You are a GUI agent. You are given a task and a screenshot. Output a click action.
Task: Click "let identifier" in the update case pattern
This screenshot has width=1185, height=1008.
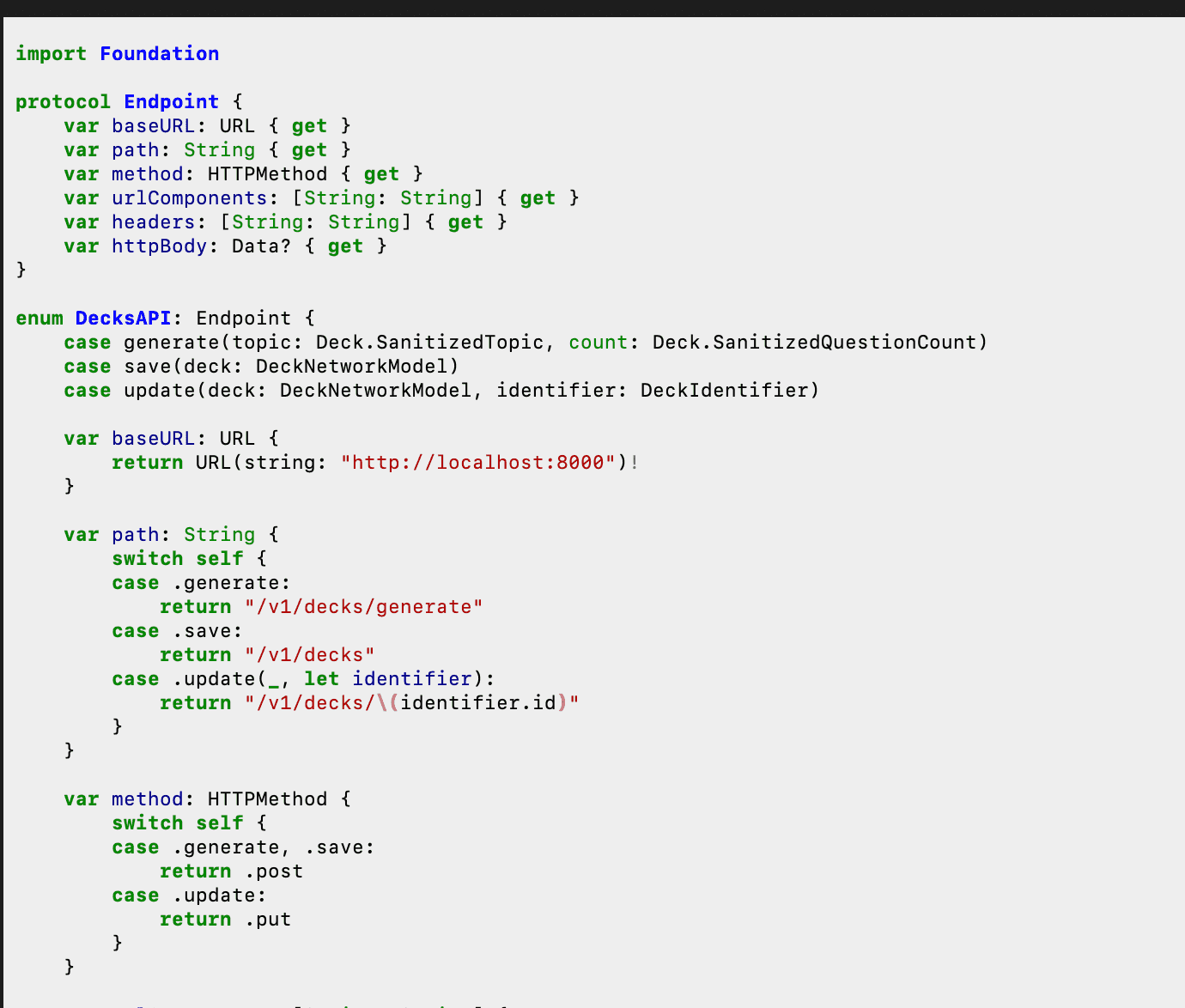click(388, 678)
